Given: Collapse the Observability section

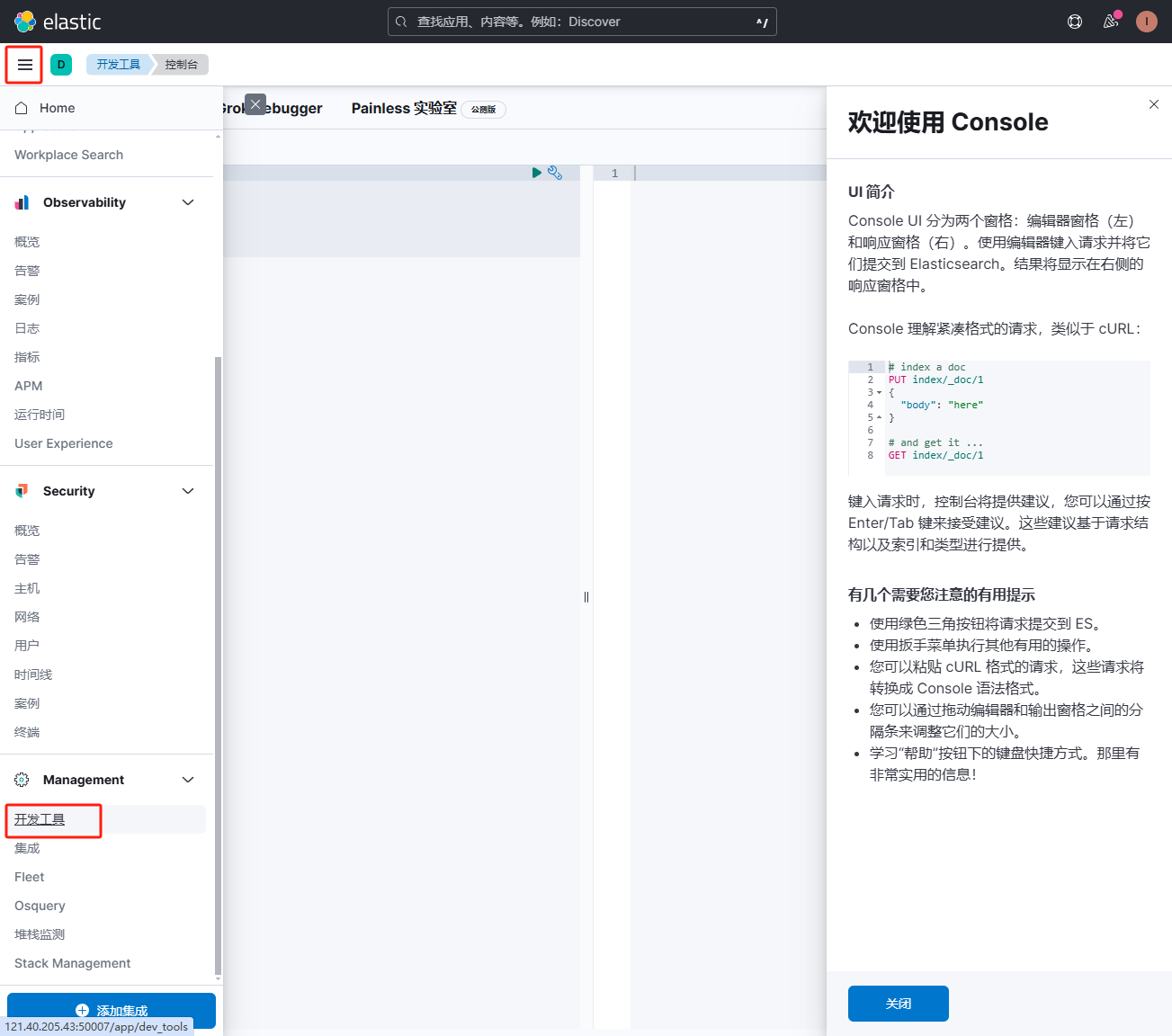Looking at the screenshot, I should click(x=188, y=202).
